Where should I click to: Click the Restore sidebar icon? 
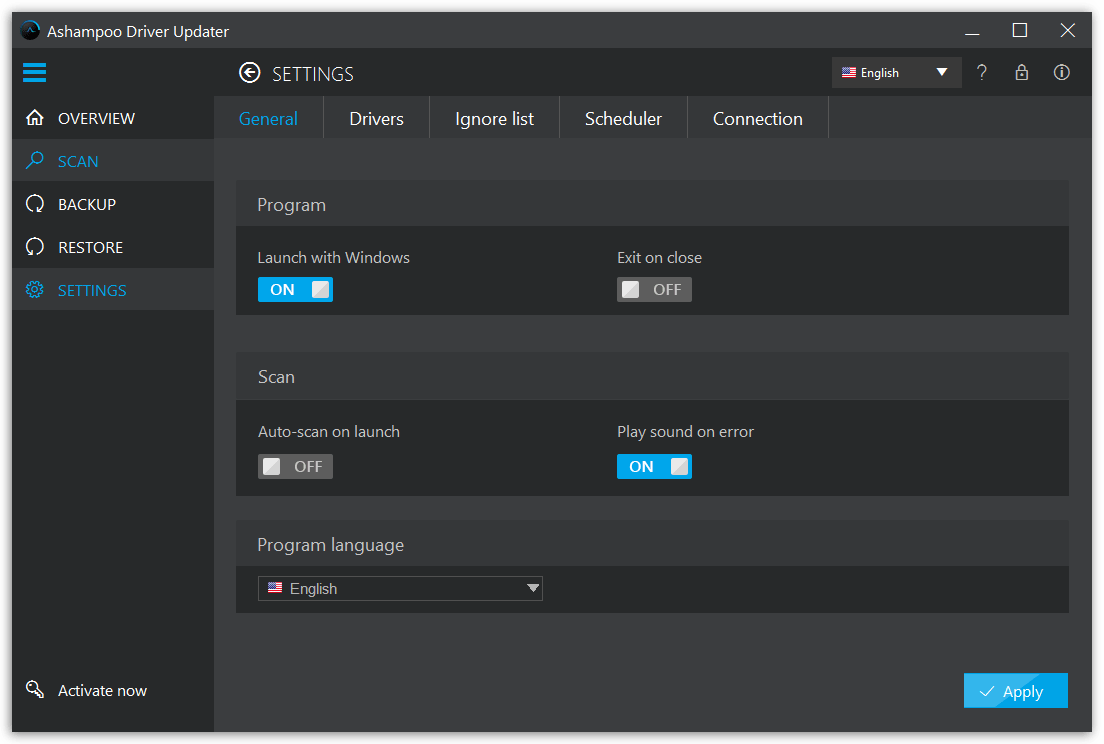[34, 246]
